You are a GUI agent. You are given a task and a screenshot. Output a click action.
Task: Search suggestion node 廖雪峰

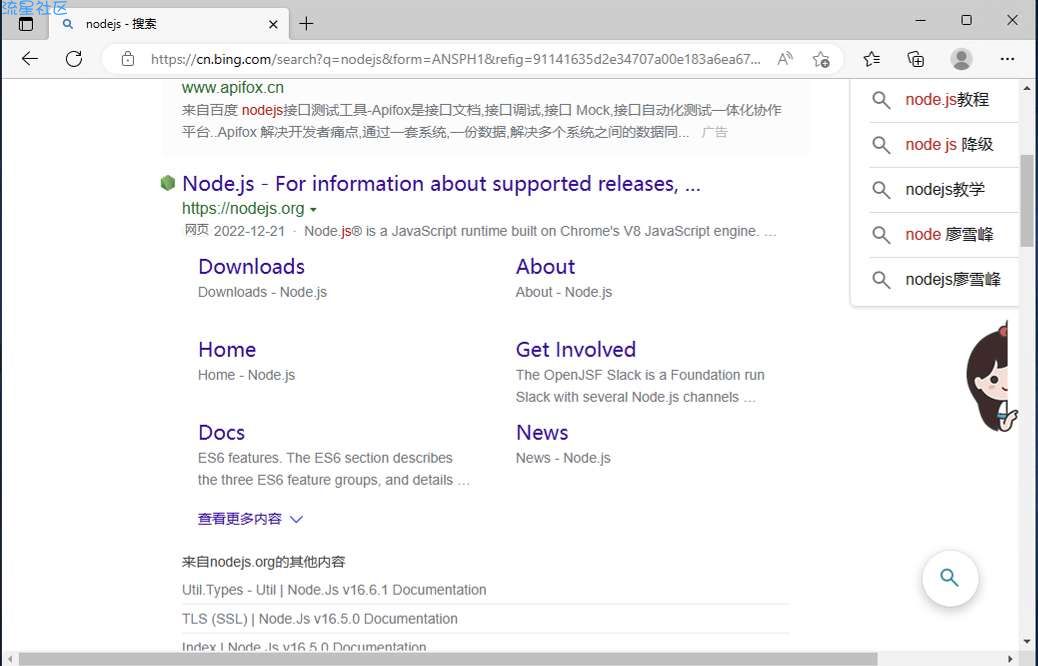949,234
